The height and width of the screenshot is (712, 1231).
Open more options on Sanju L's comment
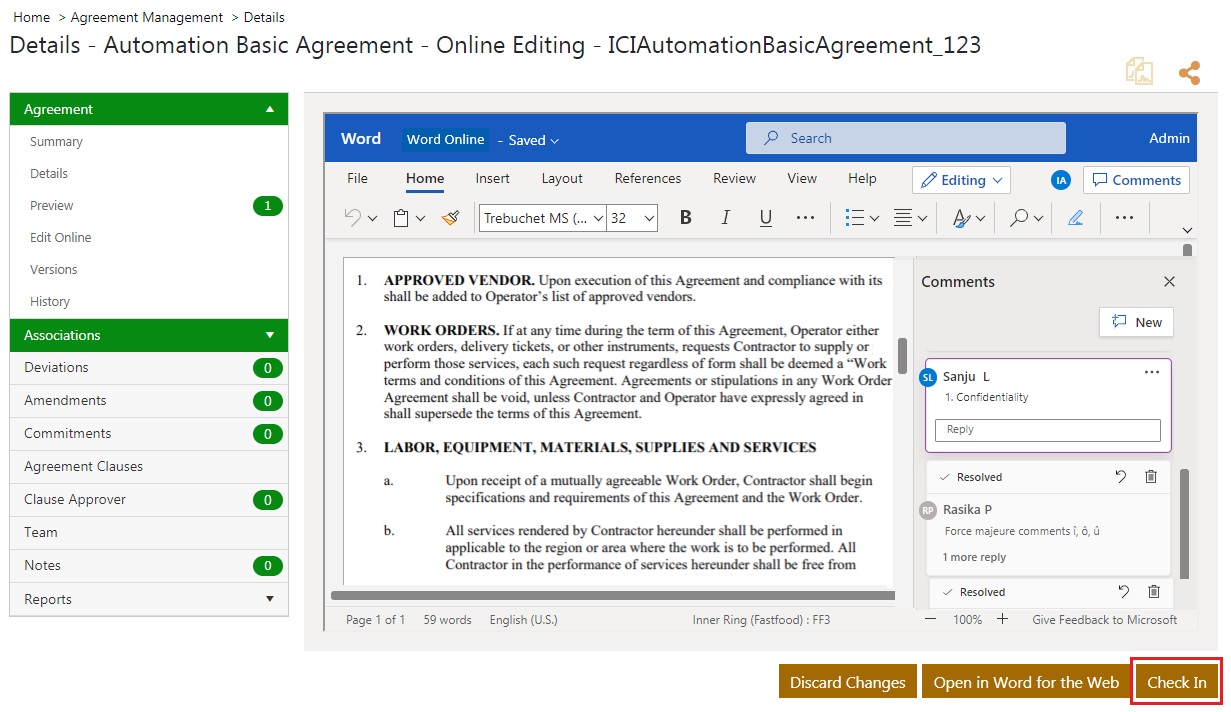(1151, 373)
